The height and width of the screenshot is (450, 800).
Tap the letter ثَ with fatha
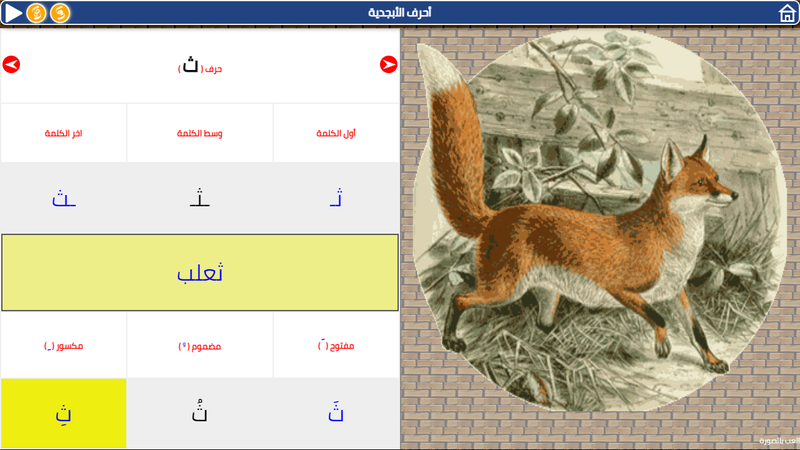click(336, 413)
